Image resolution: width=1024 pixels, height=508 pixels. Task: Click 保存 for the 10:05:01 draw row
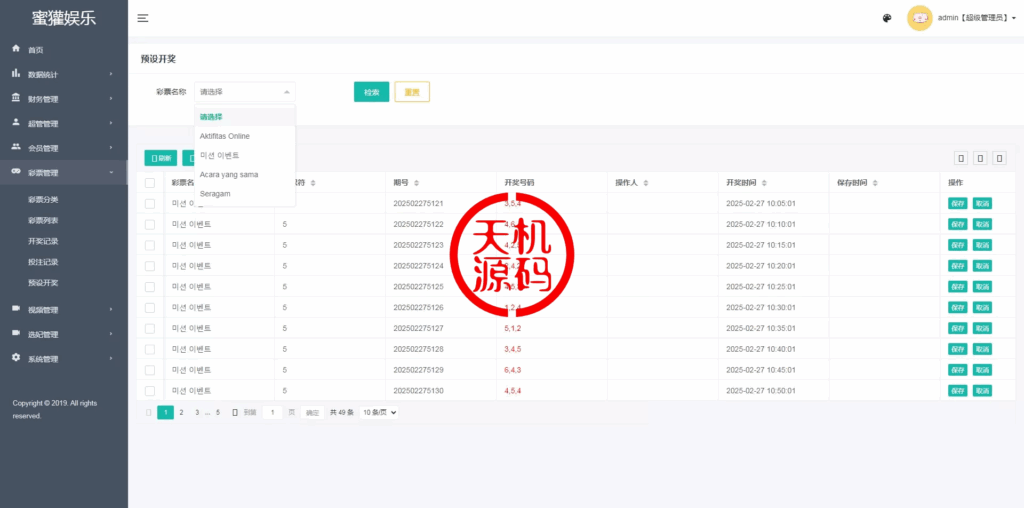(x=958, y=203)
